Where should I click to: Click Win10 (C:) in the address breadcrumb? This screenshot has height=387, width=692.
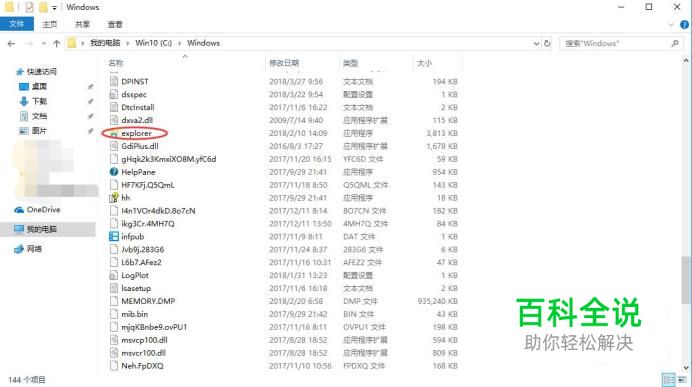click(x=153, y=43)
